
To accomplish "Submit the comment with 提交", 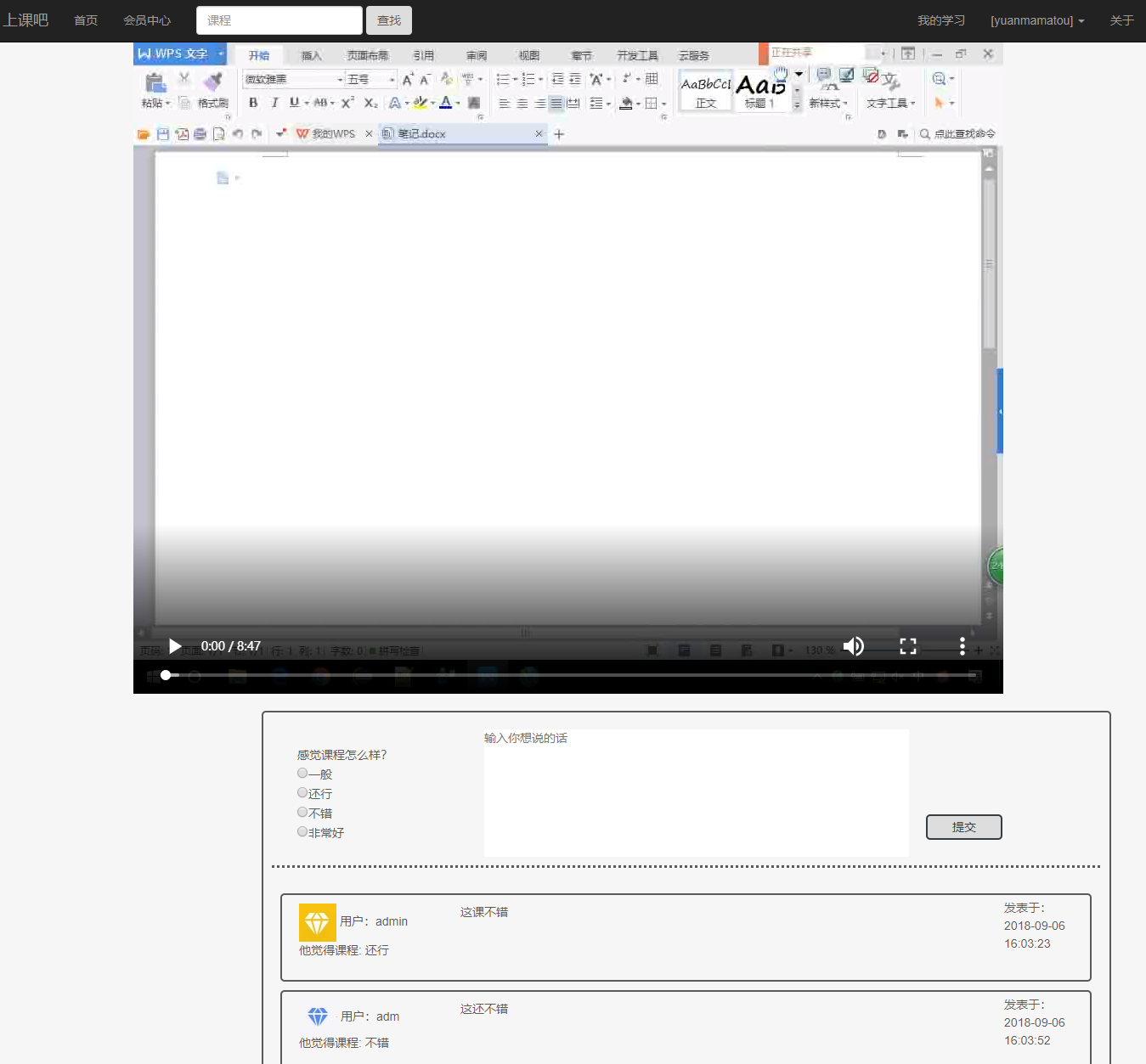I will pos(963,827).
